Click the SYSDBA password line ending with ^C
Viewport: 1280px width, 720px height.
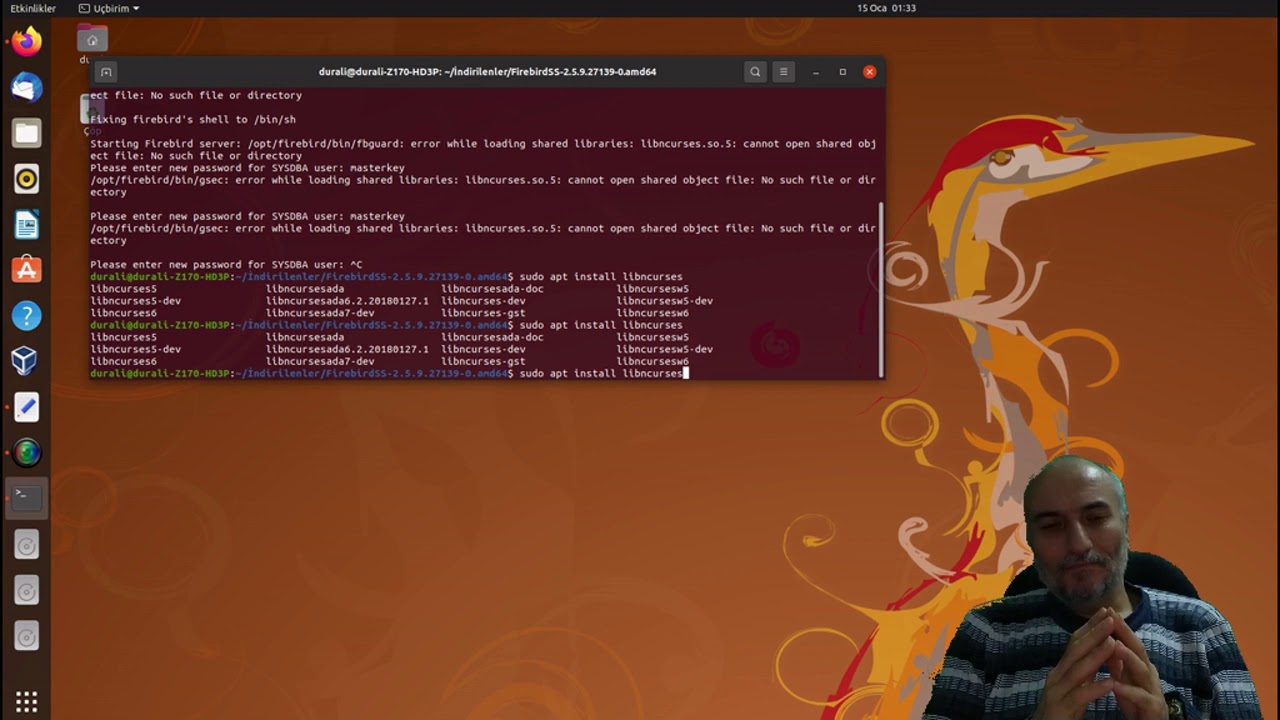(x=226, y=265)
